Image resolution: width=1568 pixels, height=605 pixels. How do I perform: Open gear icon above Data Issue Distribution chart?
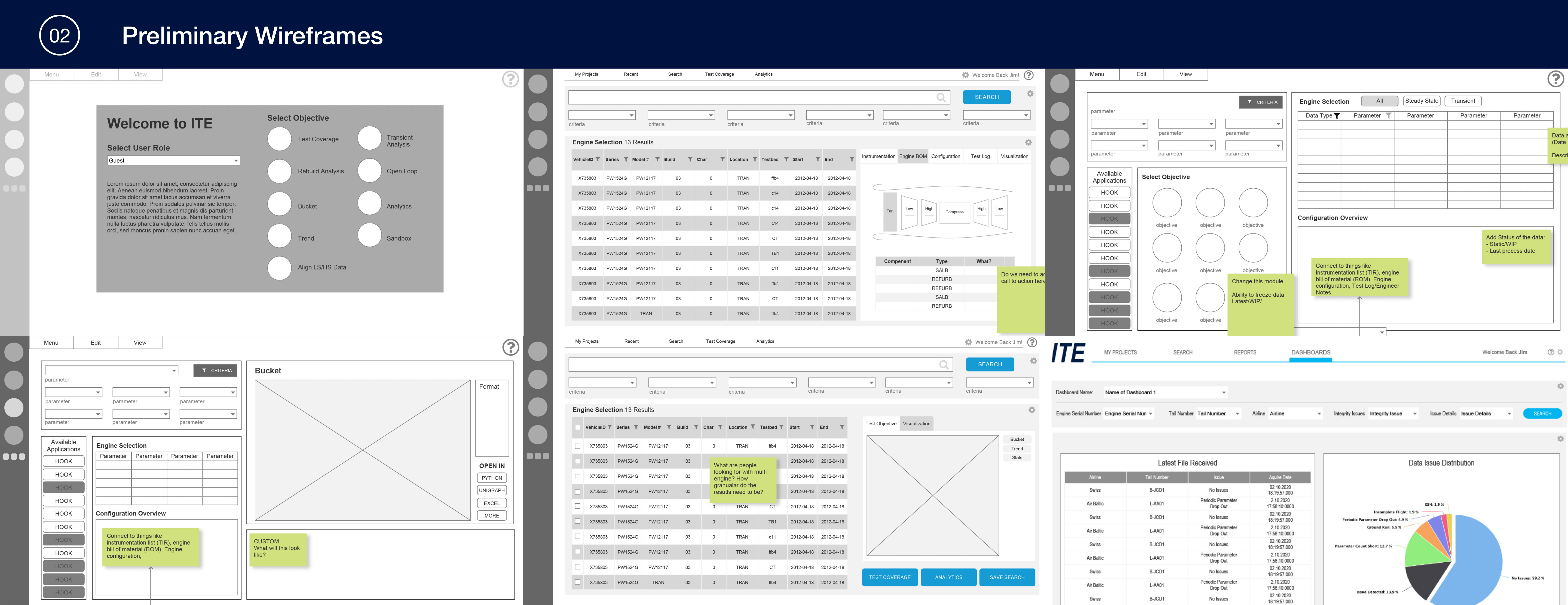(1560, 439)
